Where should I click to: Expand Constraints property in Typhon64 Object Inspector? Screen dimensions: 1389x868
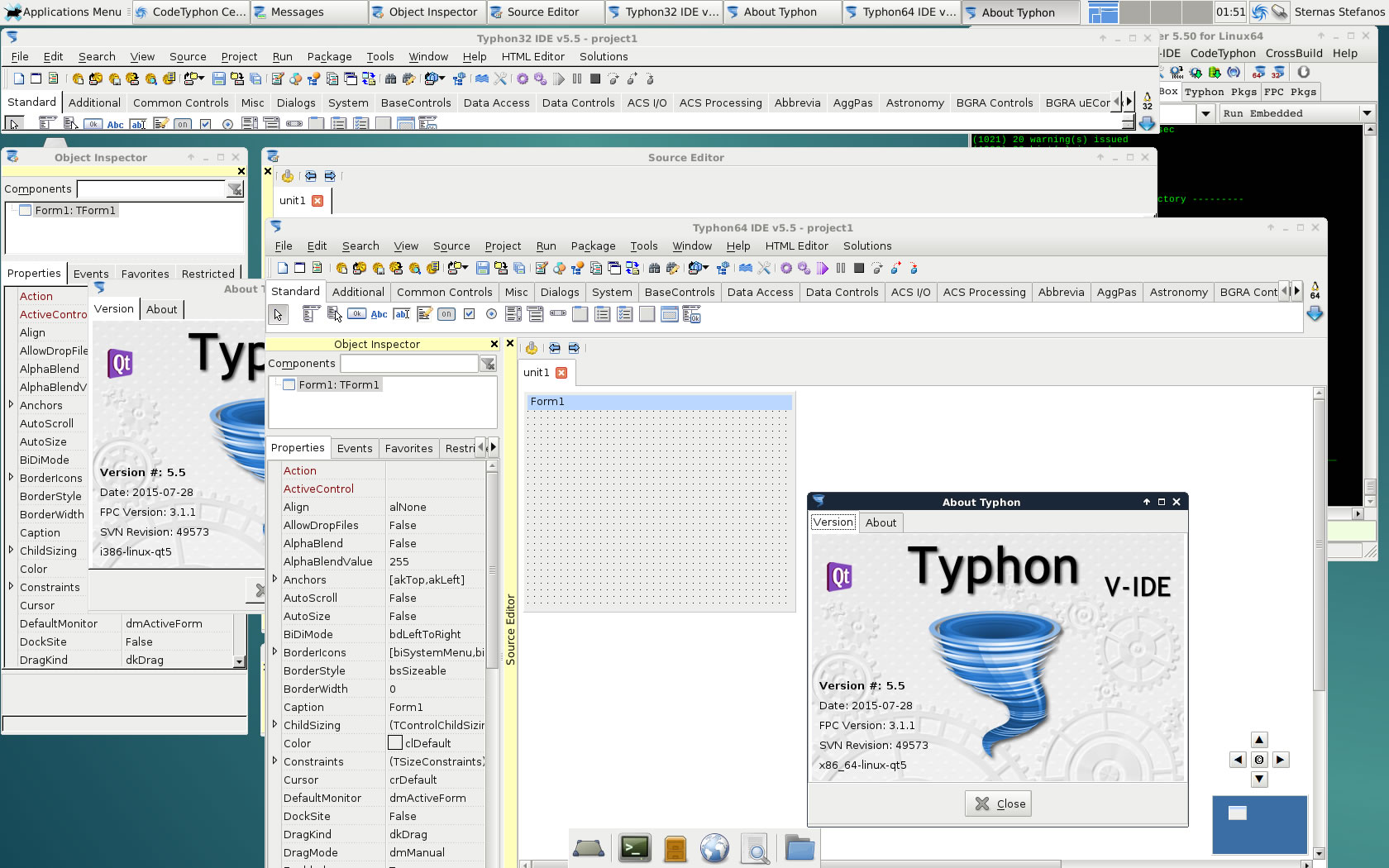[x=275, y=761]
